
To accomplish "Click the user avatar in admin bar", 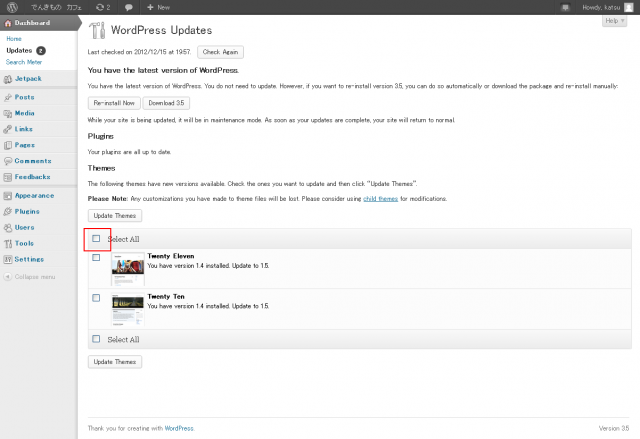I will click(x=629, y=7).
